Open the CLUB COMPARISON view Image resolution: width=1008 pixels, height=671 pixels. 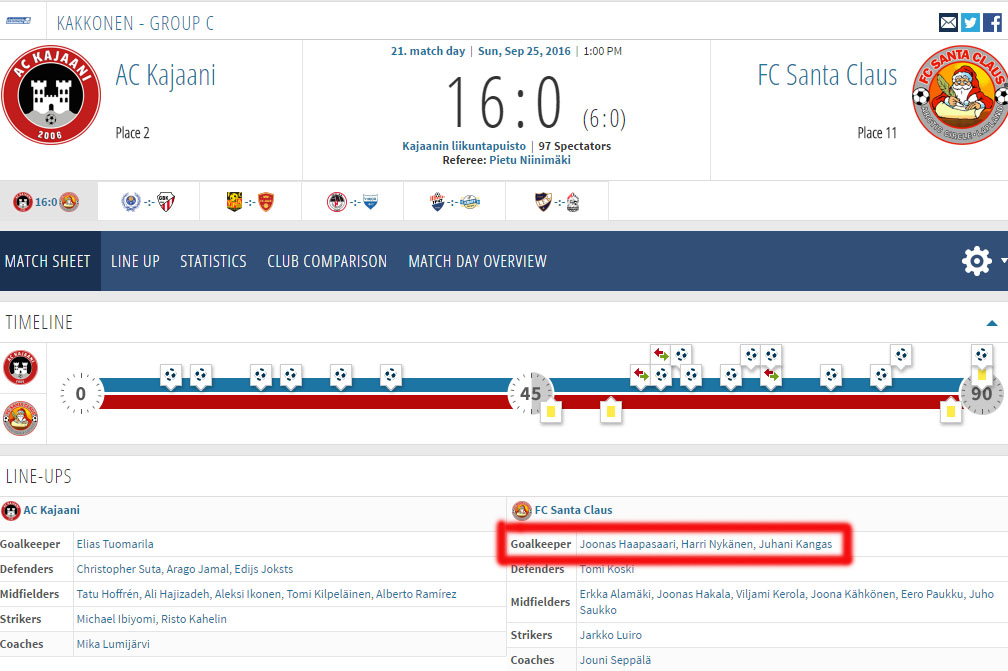(x=325, y=261)
